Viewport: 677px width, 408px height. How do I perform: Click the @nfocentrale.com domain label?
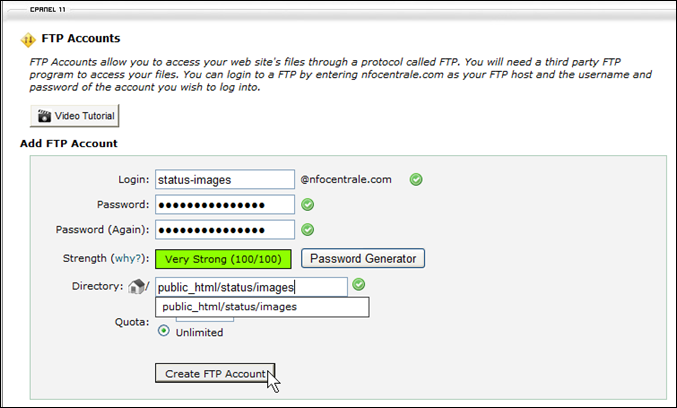click(x=346, y=180)
